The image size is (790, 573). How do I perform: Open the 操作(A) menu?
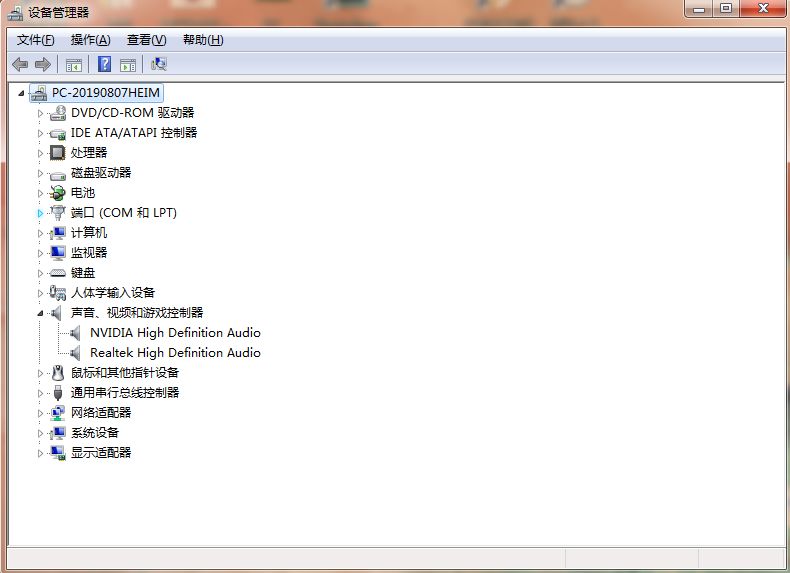pyautogui.click(x=90, y=40)
